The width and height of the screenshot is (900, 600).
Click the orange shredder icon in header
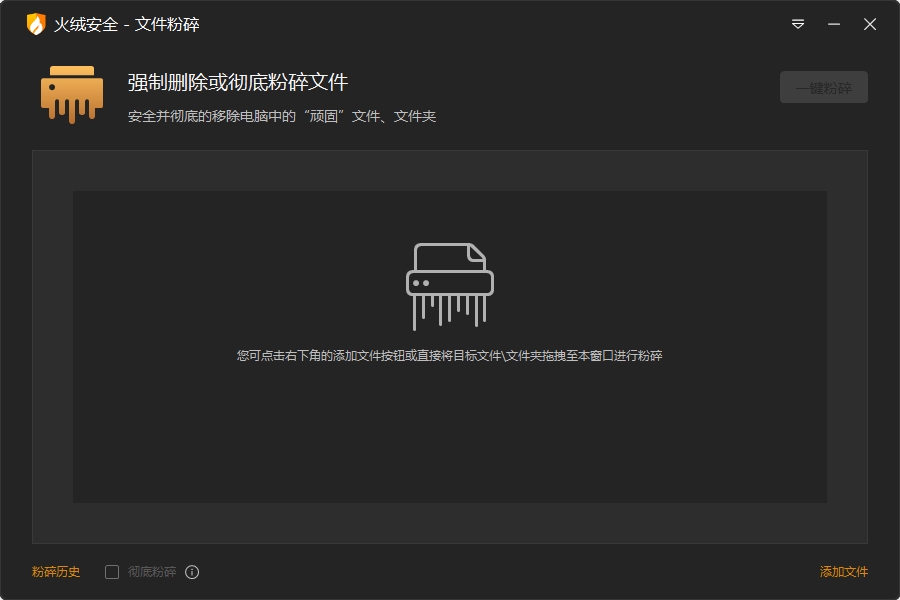point(72,94)
